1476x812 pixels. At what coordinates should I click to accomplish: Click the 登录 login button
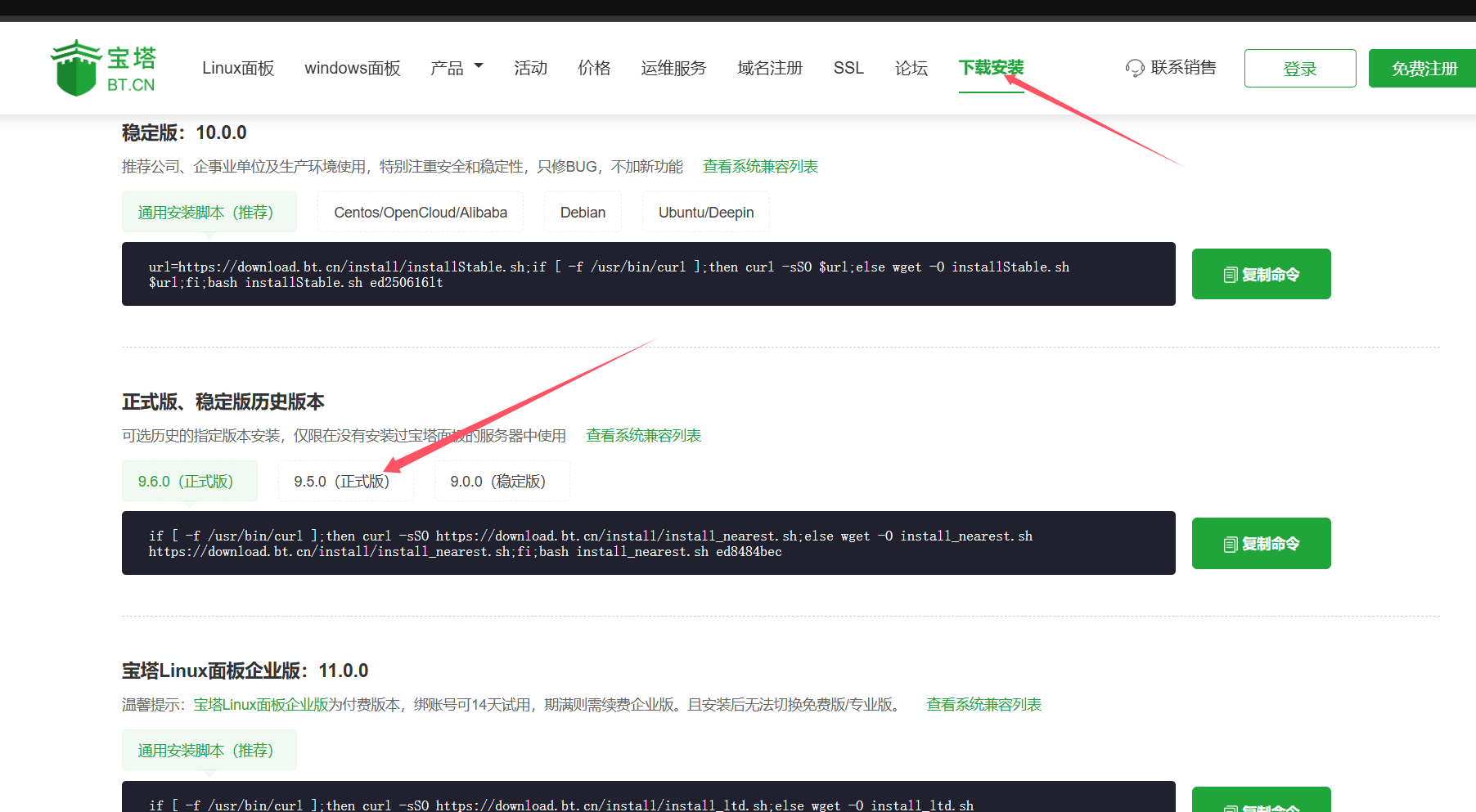click(1300, 69)
